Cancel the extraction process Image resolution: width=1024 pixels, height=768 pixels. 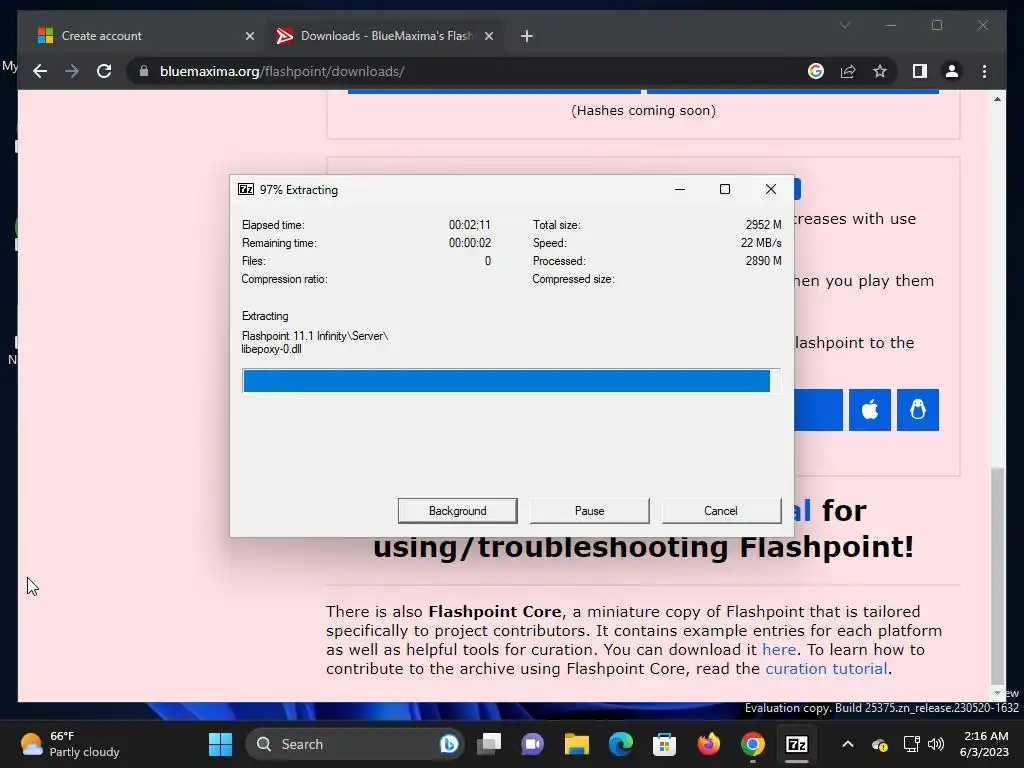pyautogui.click(x=721, y=511)
